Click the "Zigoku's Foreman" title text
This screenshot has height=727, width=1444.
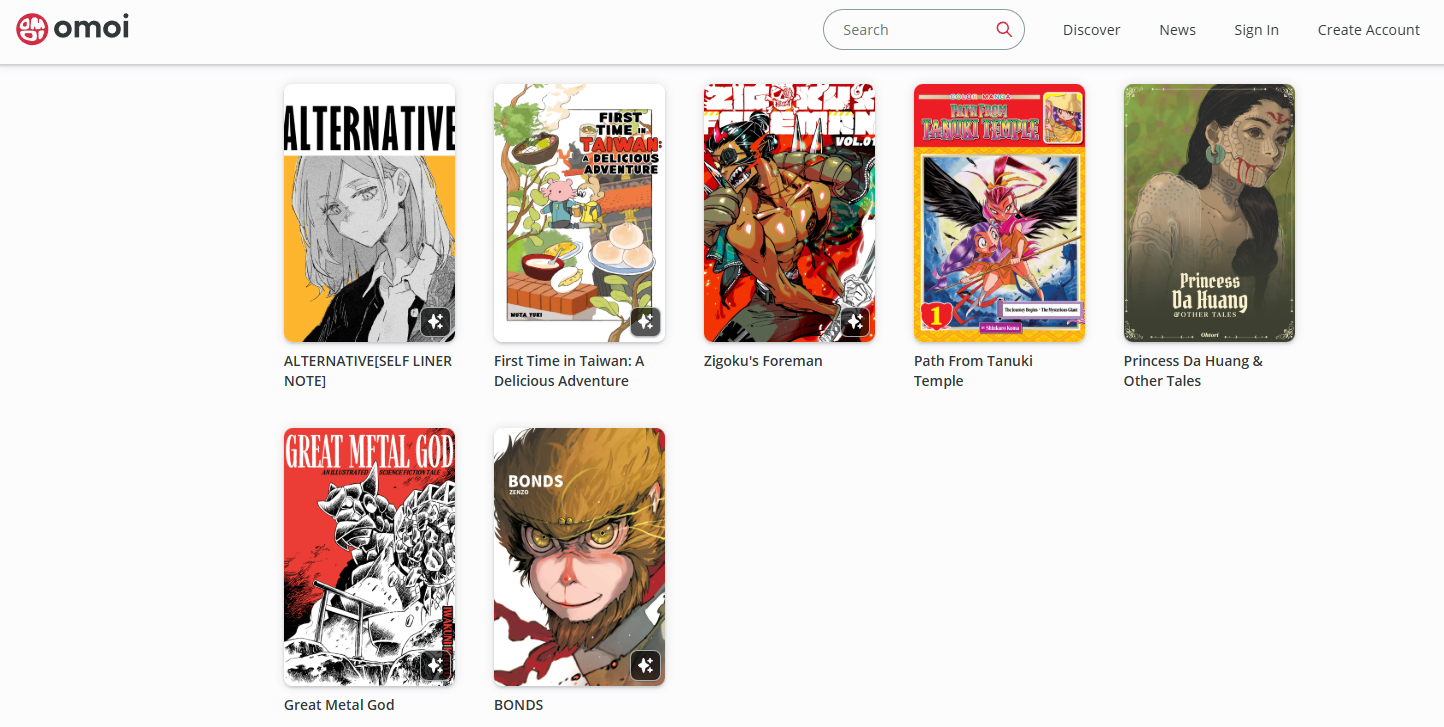[x=763, y=361]
